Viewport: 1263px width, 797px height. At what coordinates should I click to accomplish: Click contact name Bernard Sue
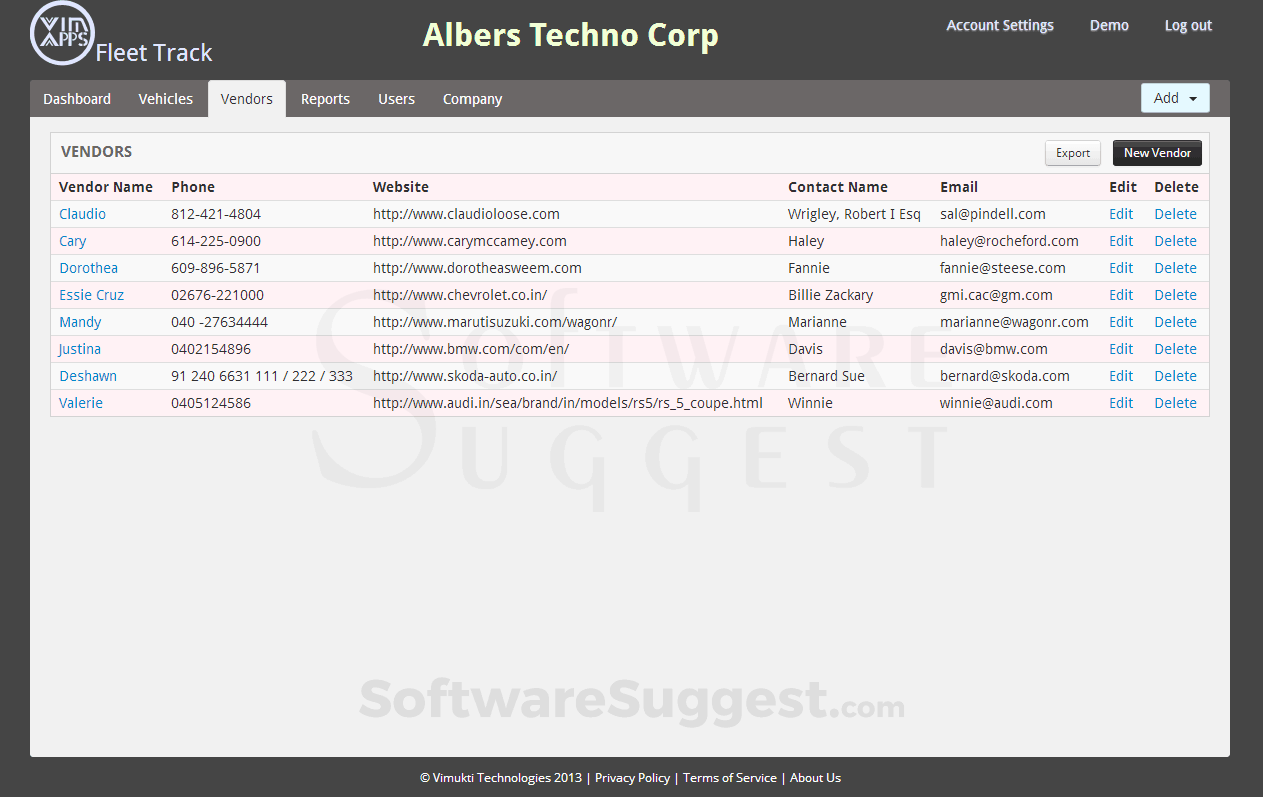pyautogui.click(x=826, y=376)
